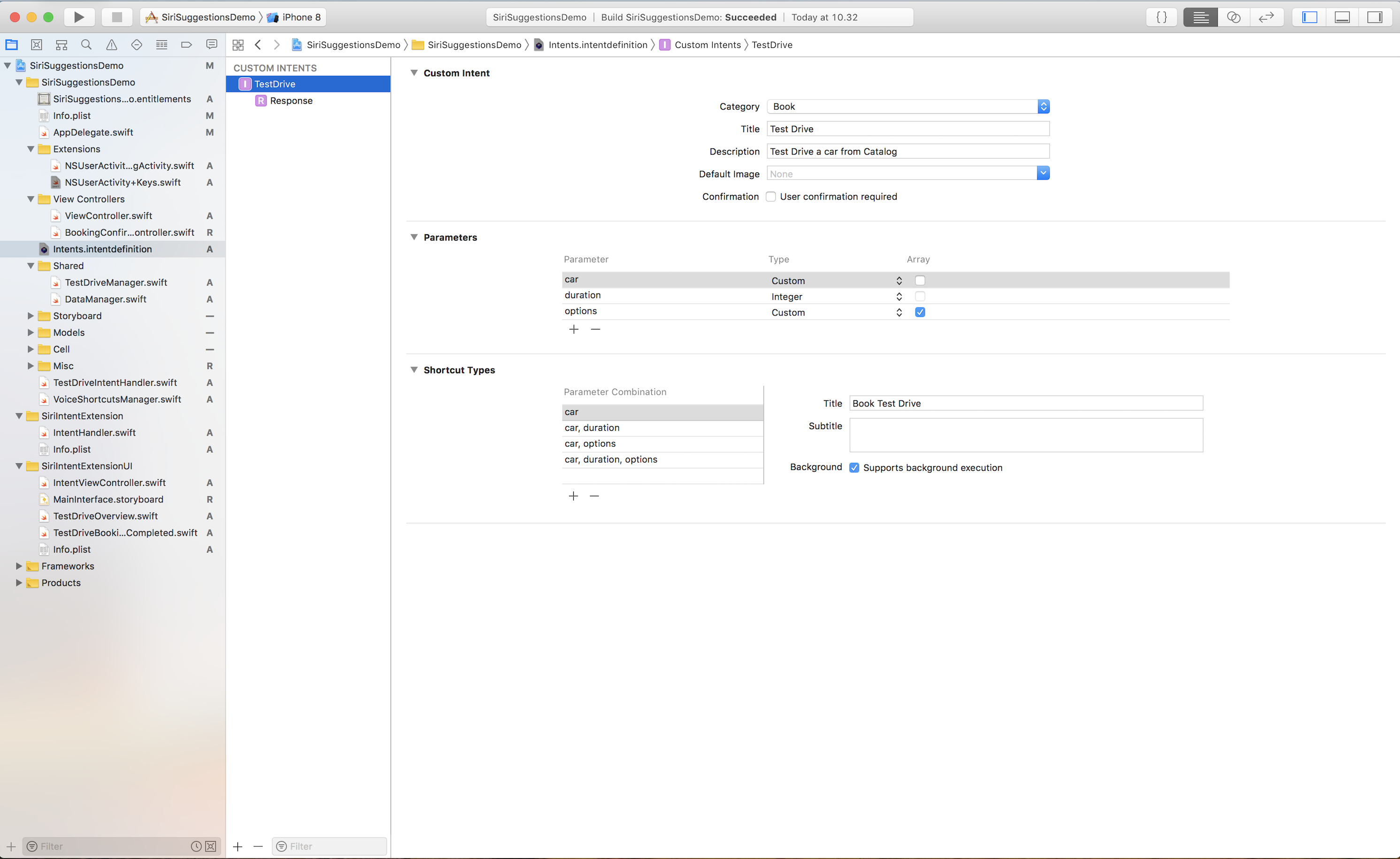This screenshot has width=1400, height=859.
Task: Open the Breakpoint navigator icon
Action: pyautogui.click(x=186, y=44)
